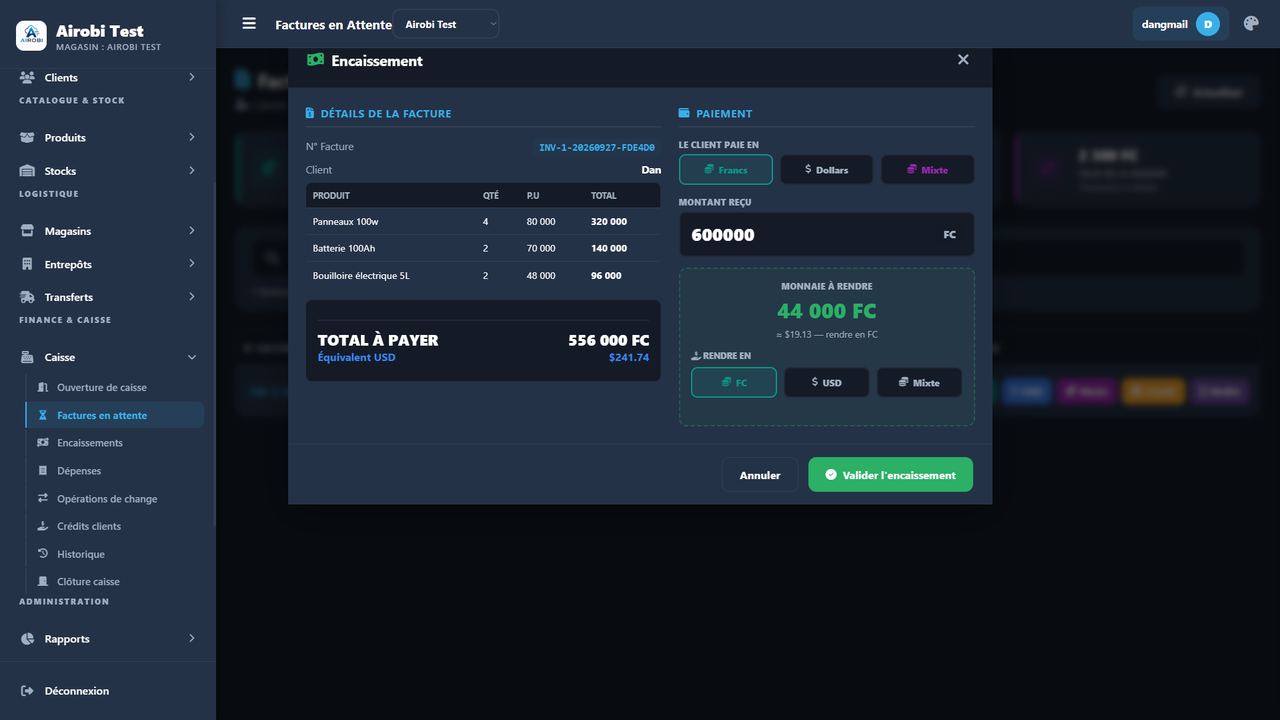Click the Airobi logo icon

pyautogui.click(x=31, y=36)
